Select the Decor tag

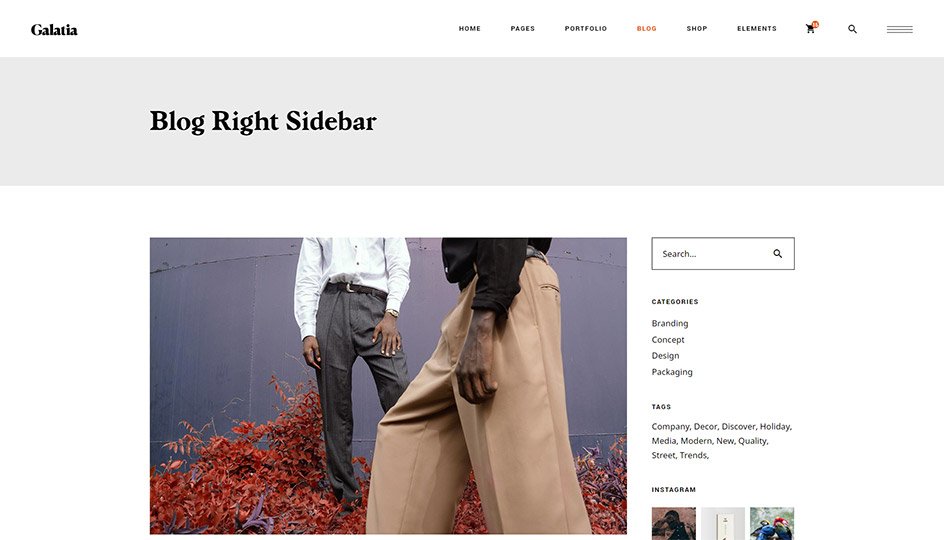coord(706,426)
